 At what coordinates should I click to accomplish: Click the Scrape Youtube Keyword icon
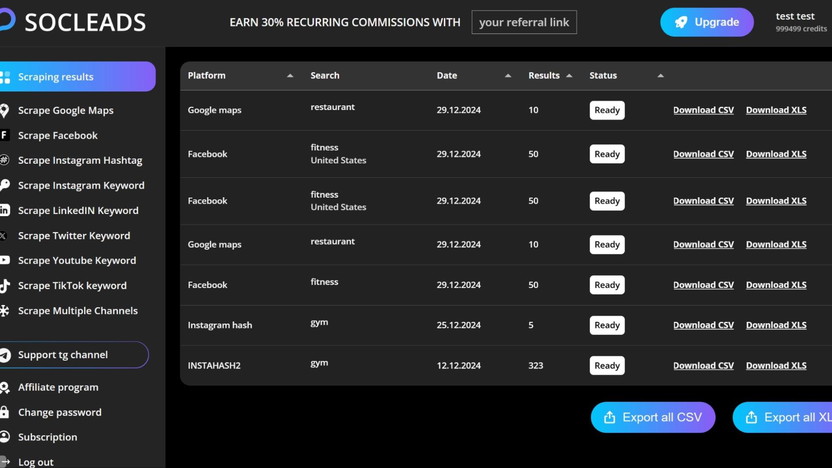(x=5, y=260)
